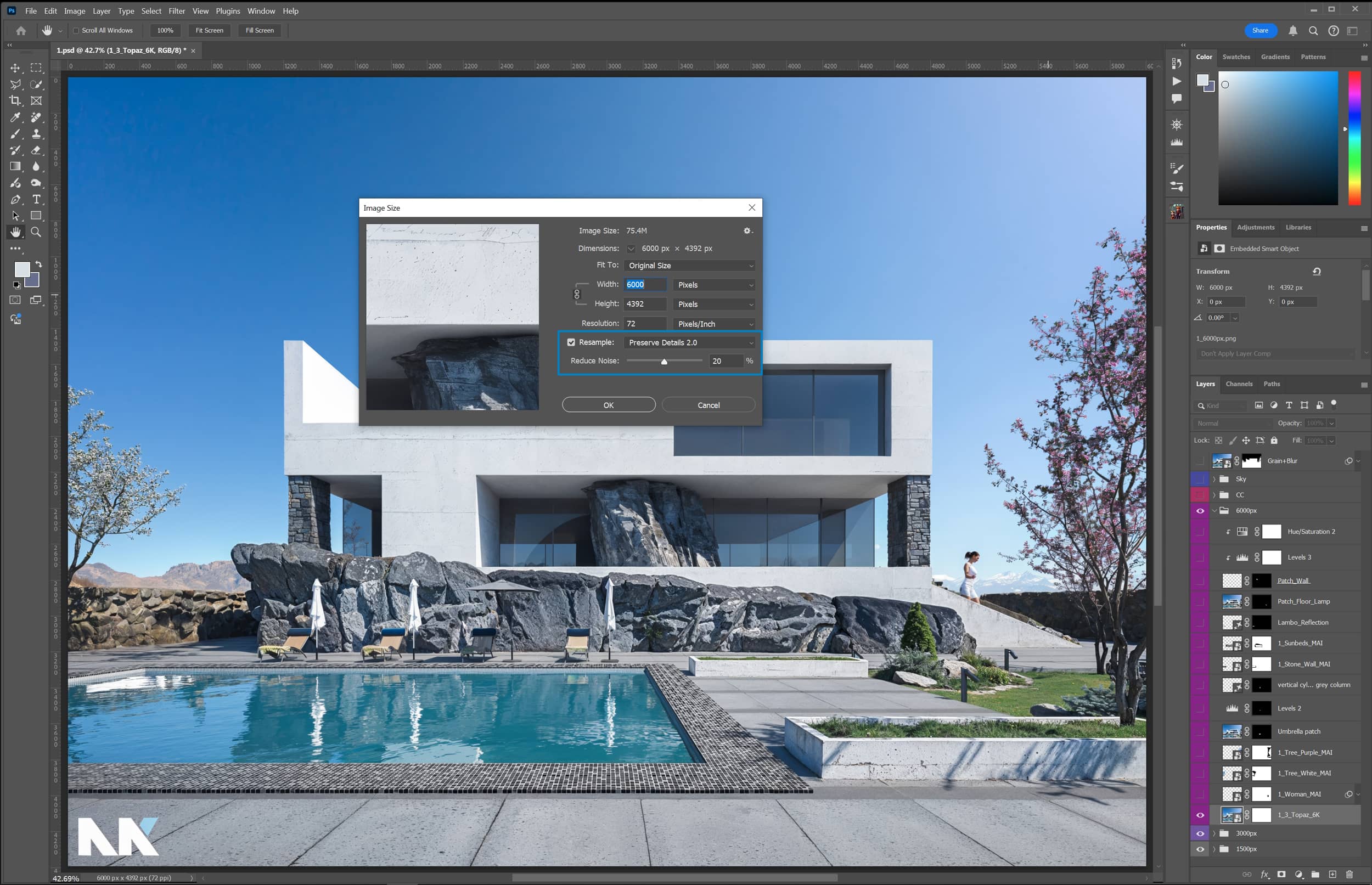Image resolution: width=1372 pixels, height=885 pixels.
Task: Expand the Sky layer group
Action: pyautogui.click(x=1214, y=478)
